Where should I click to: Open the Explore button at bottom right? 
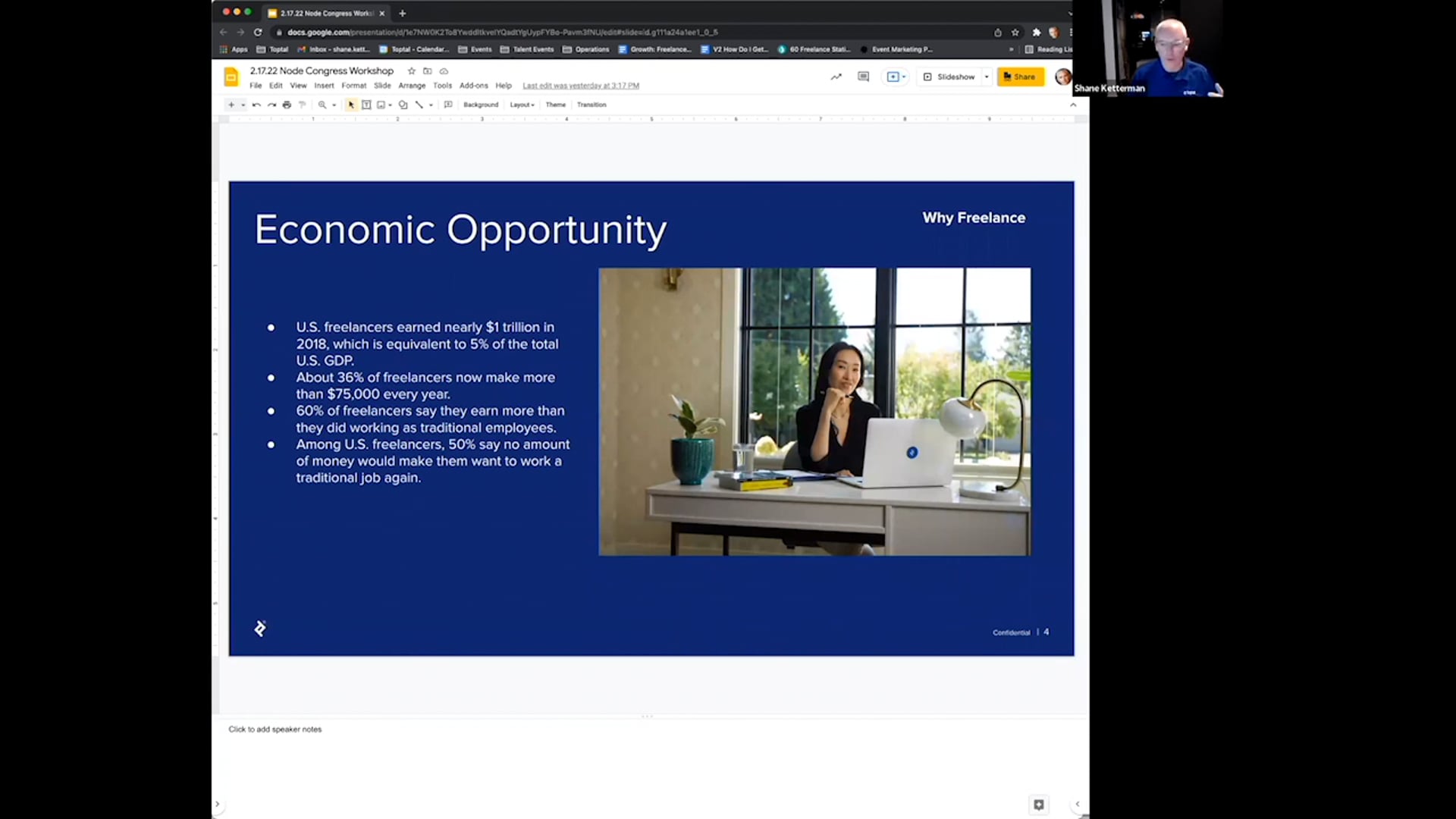click(1039, 805)
